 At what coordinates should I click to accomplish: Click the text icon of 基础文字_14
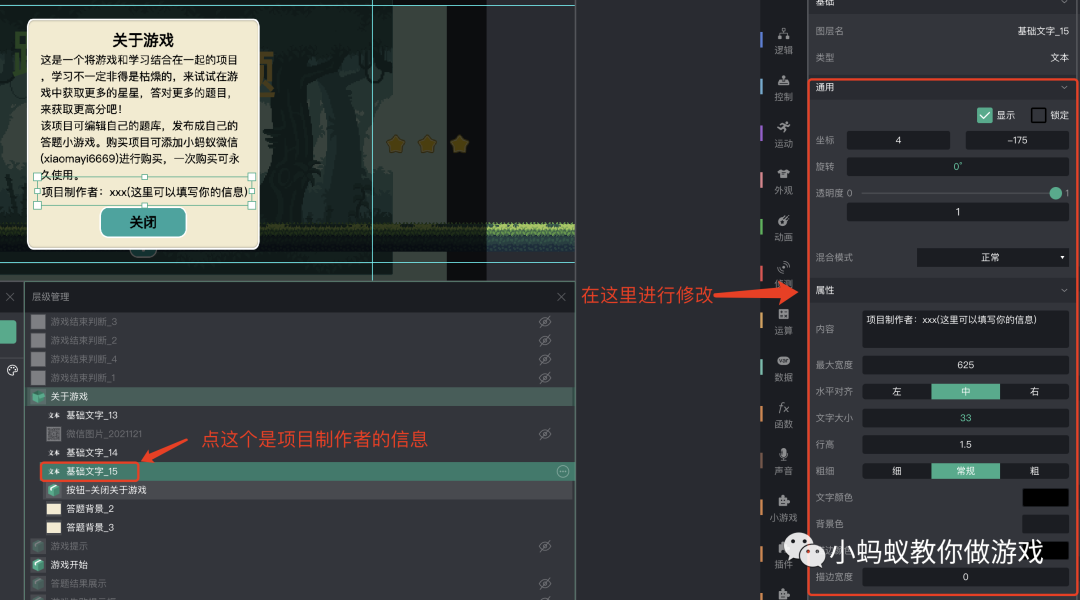tap(54, 453)
